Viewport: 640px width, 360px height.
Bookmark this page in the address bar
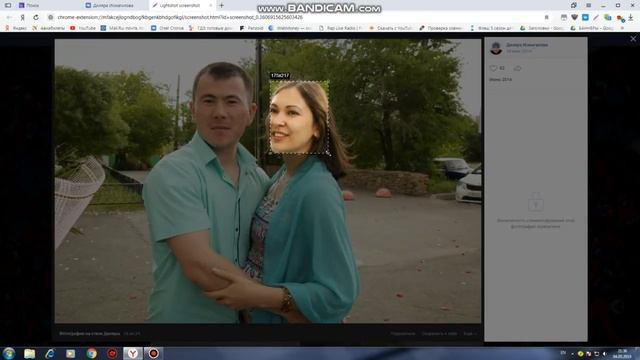(547, 18)
